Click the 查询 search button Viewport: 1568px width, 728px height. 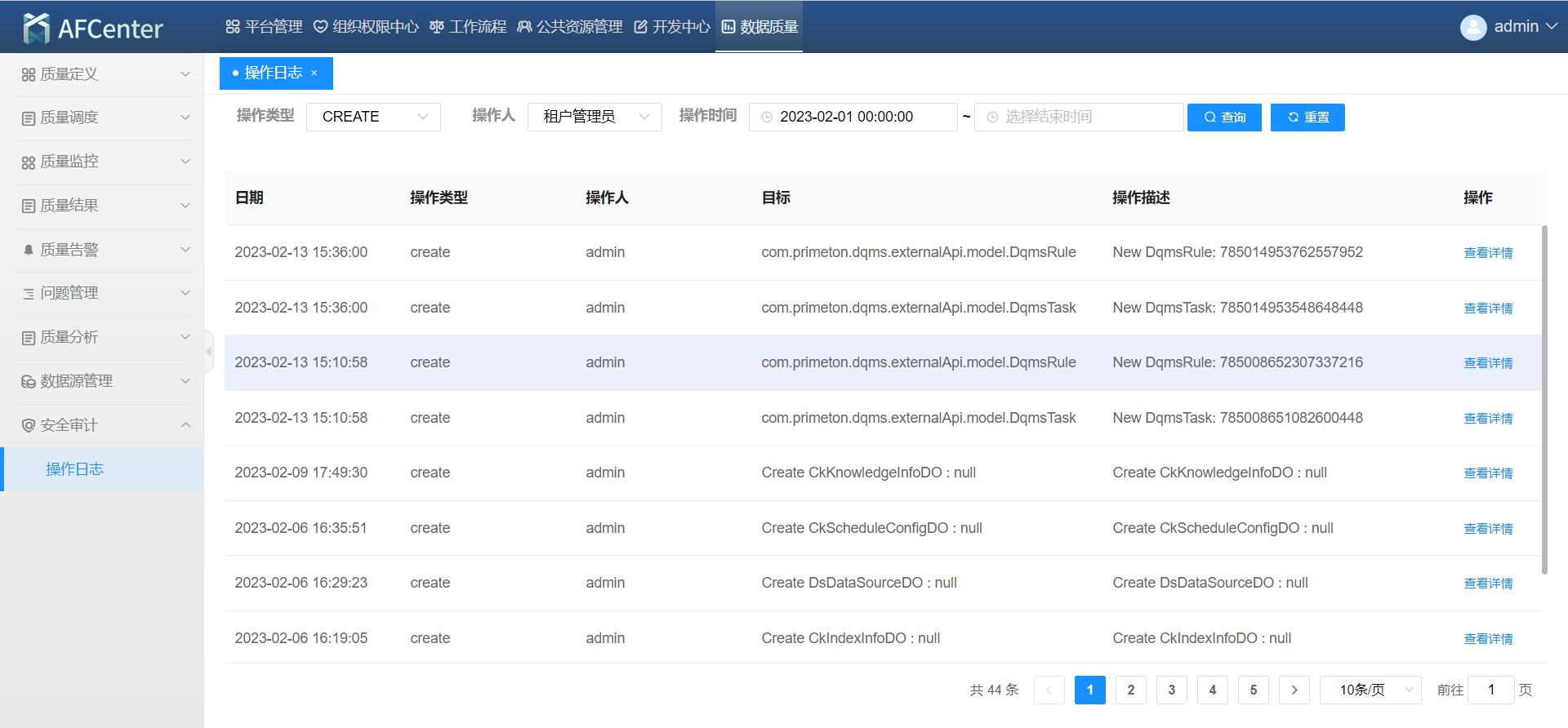(1224, 117)
